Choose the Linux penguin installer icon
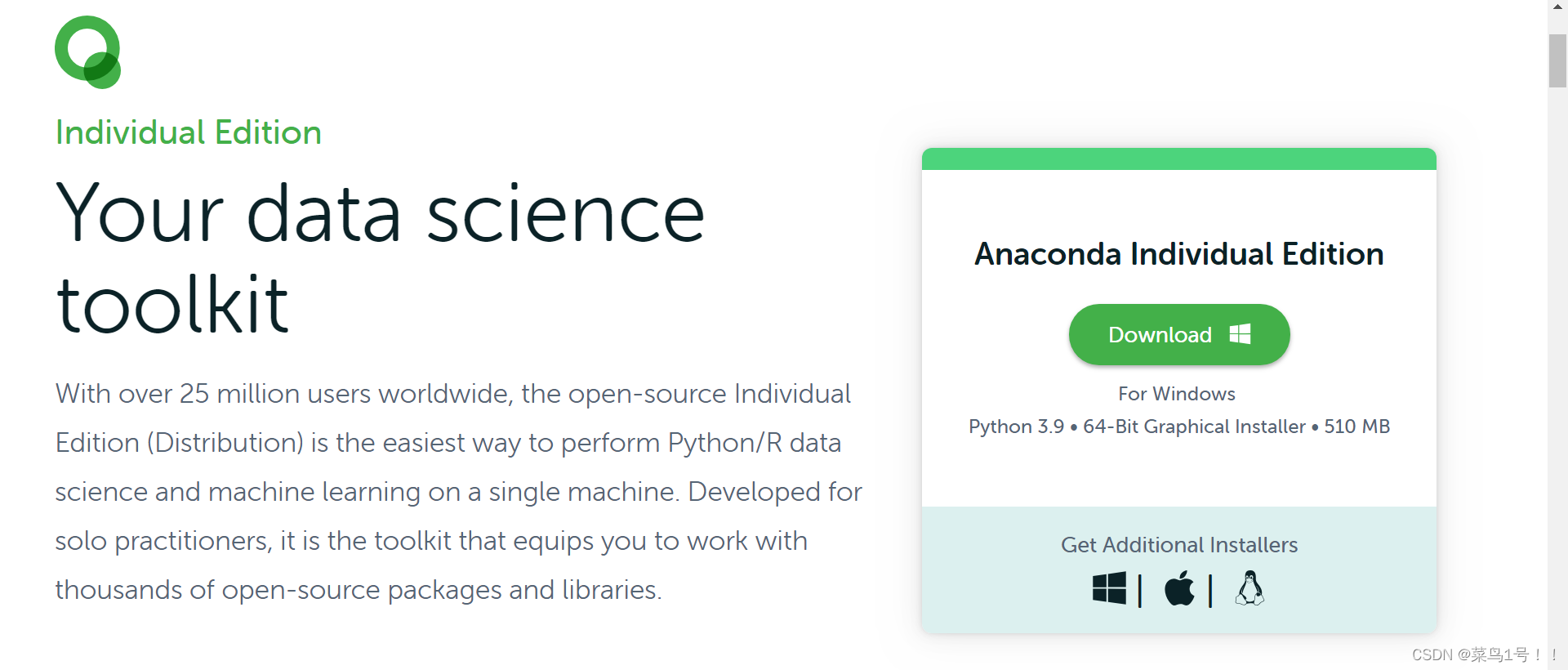Image resolution: width=1568 pixels, height=670 pixels. point(1249,588)
